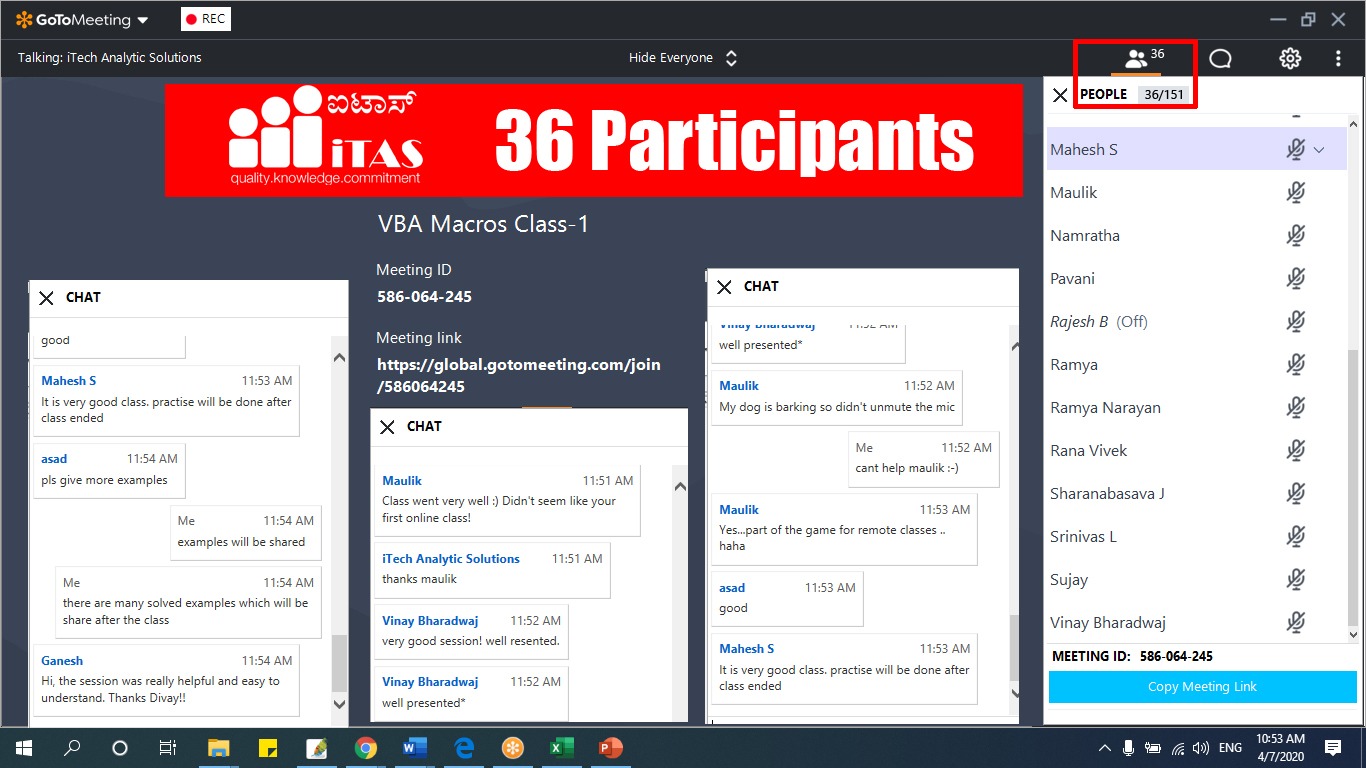Toggle Maulik's muted microphone icon
Image resolution: width=1366 pixels, height=768 pixels.
1295,193
